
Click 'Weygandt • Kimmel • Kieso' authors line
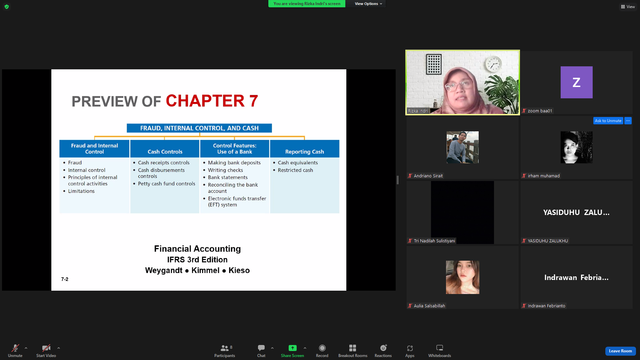click(x=197, y=270)
